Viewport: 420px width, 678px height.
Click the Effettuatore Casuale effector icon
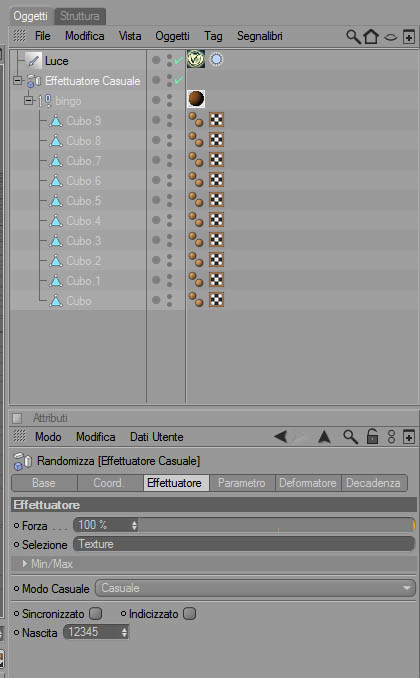click(x=34, y=81)
